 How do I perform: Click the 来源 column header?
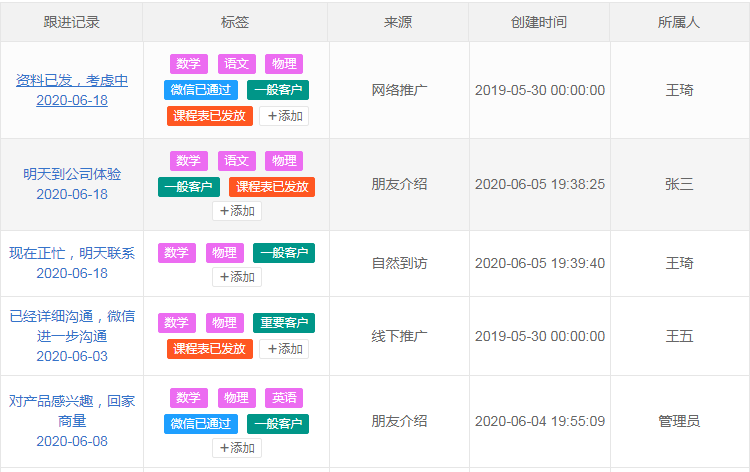click(x=398, y=22)
